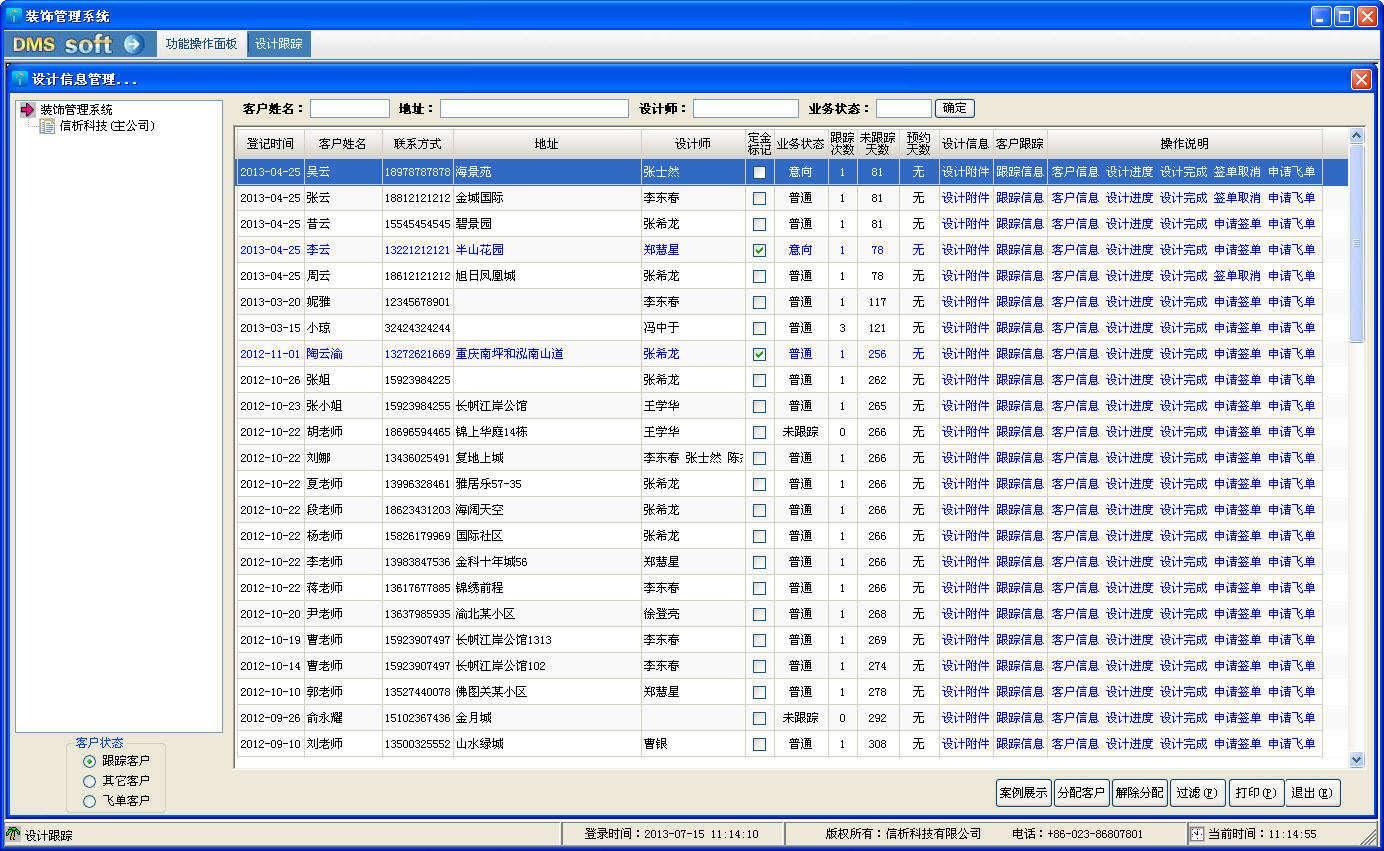Click the table scrollbar down arrow
Screen dimensions: 1384x851
tap(1357, 760)
